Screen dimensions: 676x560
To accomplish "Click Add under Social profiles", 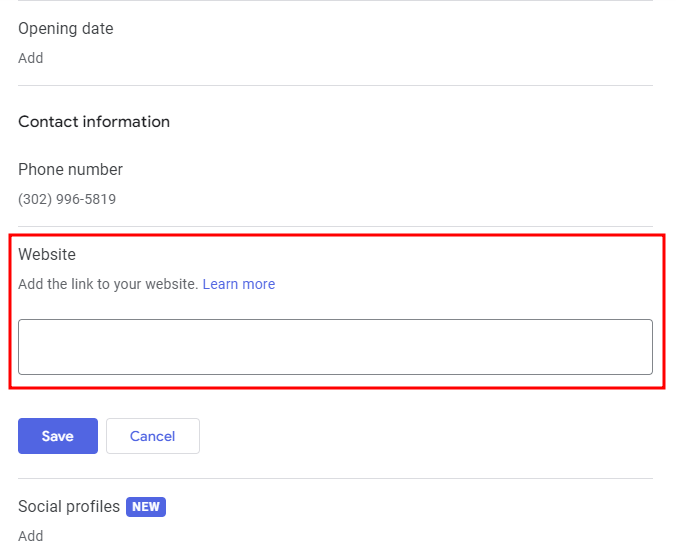I will click(x=31, y=536).
